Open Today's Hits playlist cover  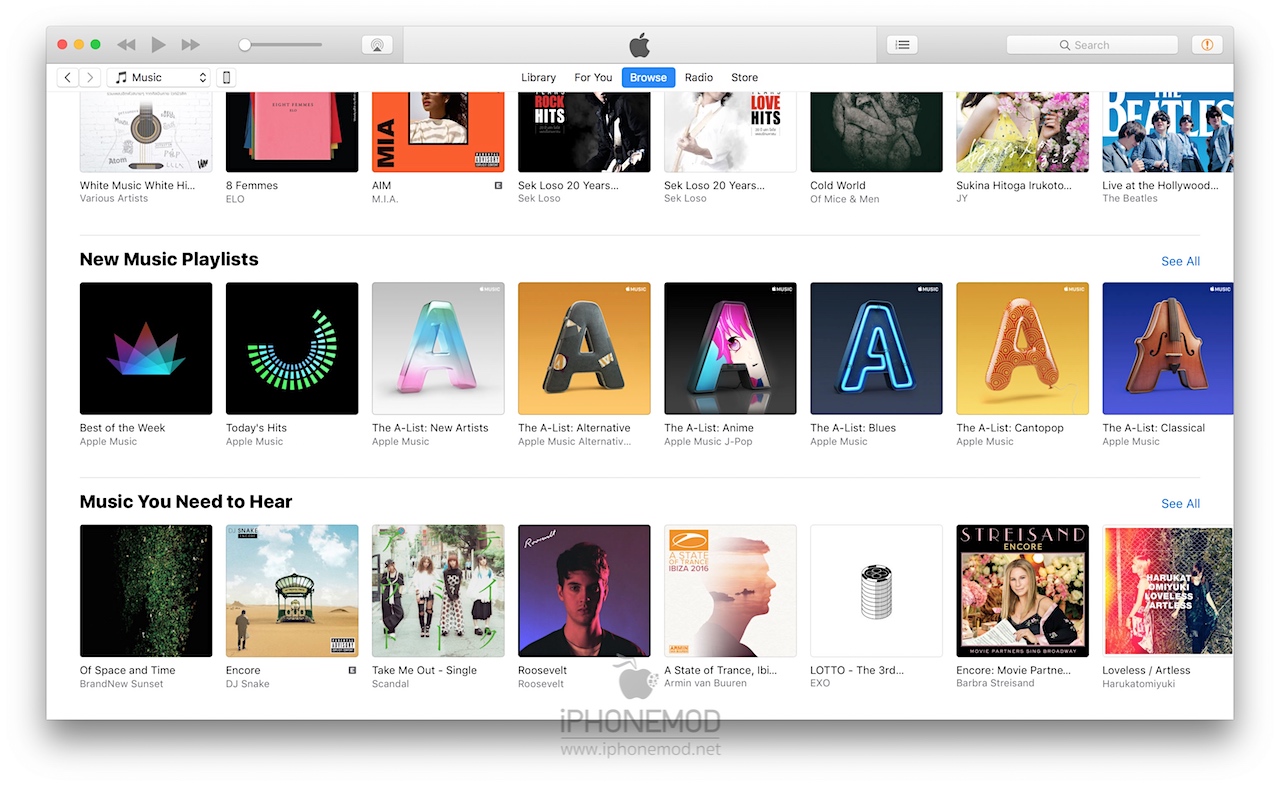[x=292, y=348]
